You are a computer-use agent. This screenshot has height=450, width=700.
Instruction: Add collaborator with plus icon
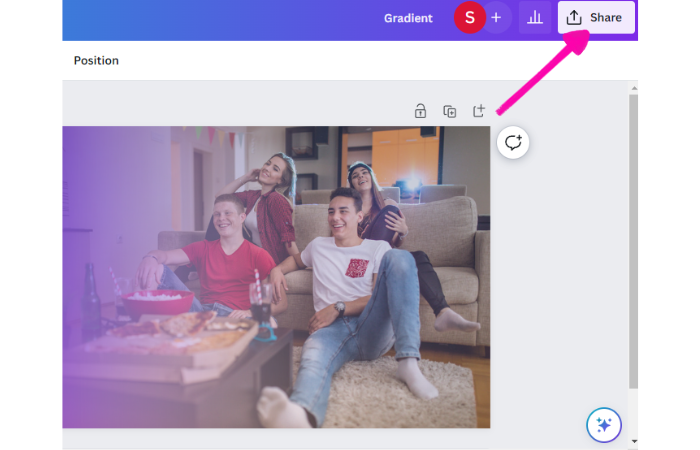496,17
